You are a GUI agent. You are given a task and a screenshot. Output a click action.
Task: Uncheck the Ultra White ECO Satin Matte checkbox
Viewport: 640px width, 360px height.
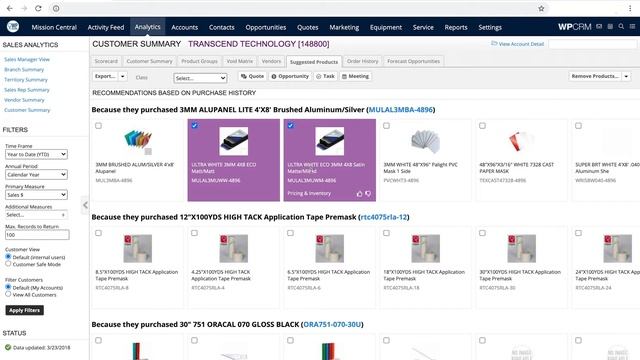click(290, 126)
